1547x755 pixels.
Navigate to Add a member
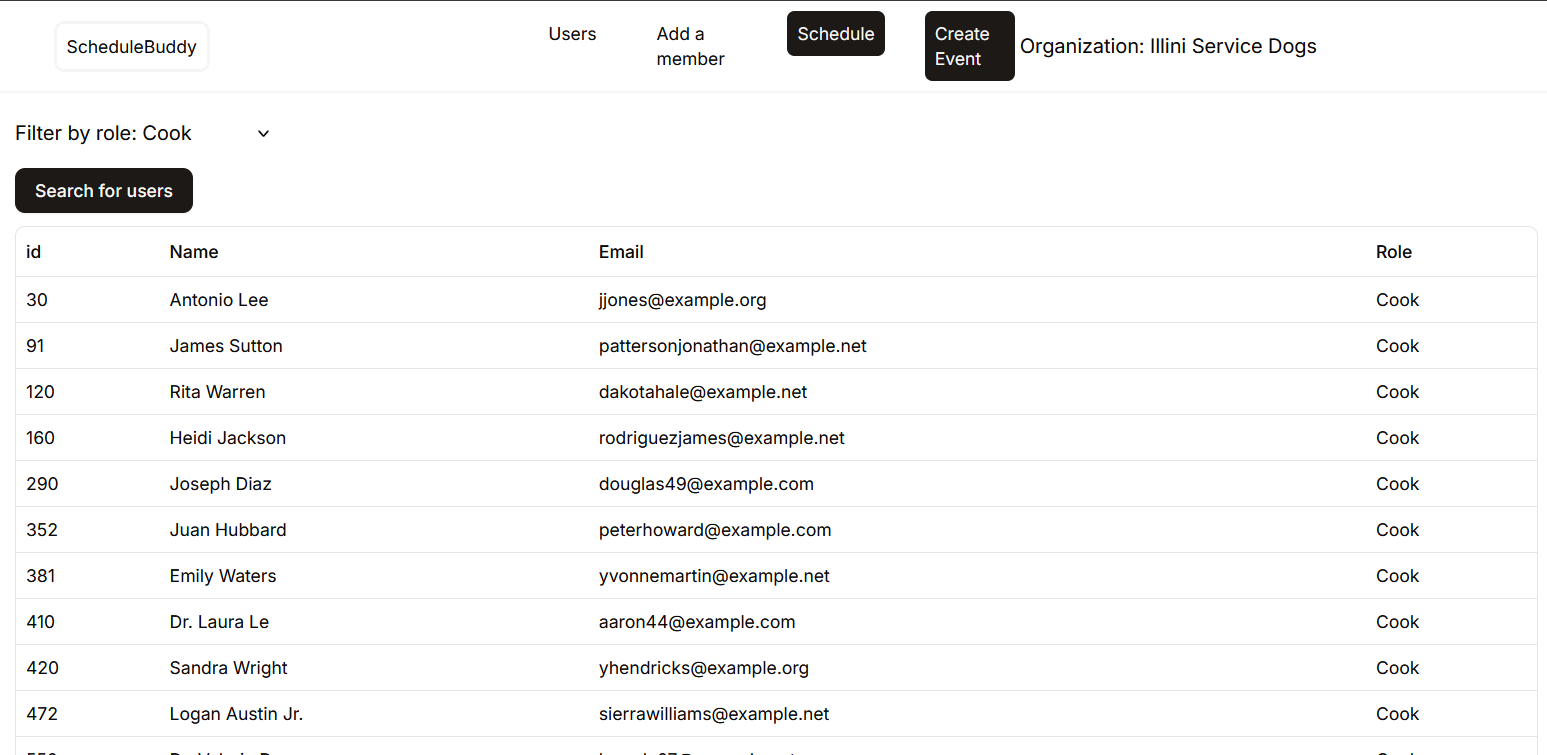point(690,46)
